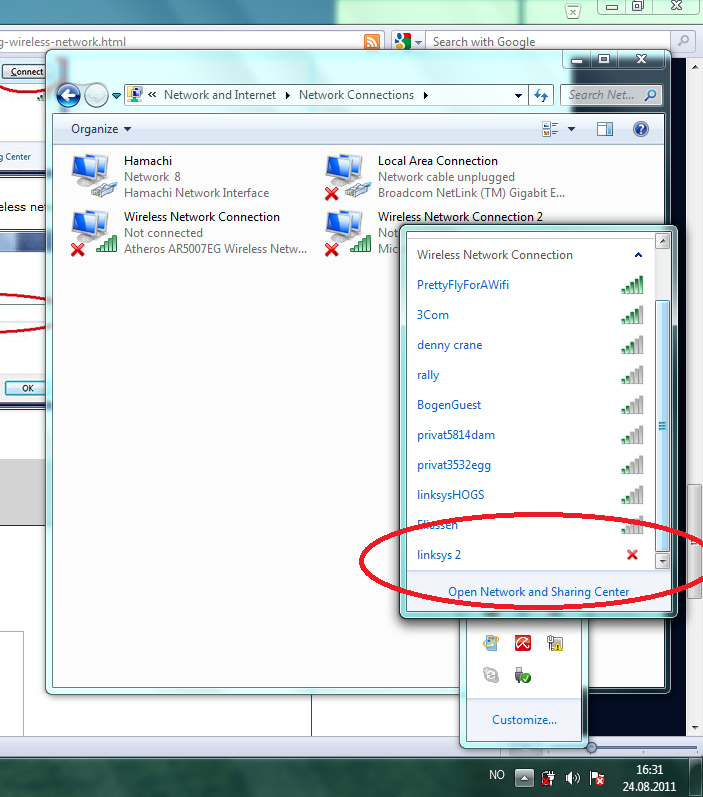Click rally signal strength bars
Screen dimensions: 703x797
(632, 375)
